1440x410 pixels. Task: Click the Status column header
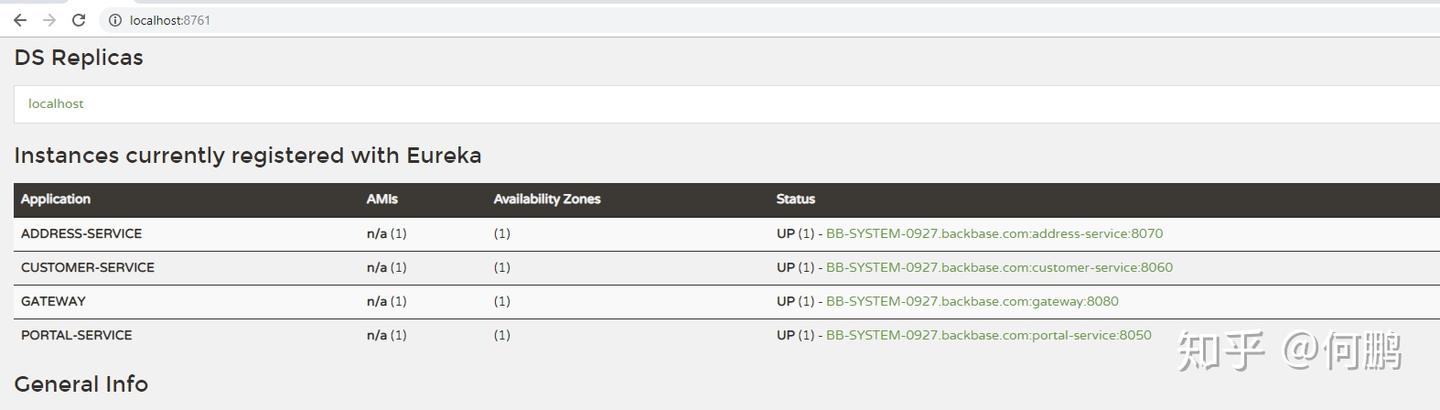pyautogui.click(x=796, y=199)
